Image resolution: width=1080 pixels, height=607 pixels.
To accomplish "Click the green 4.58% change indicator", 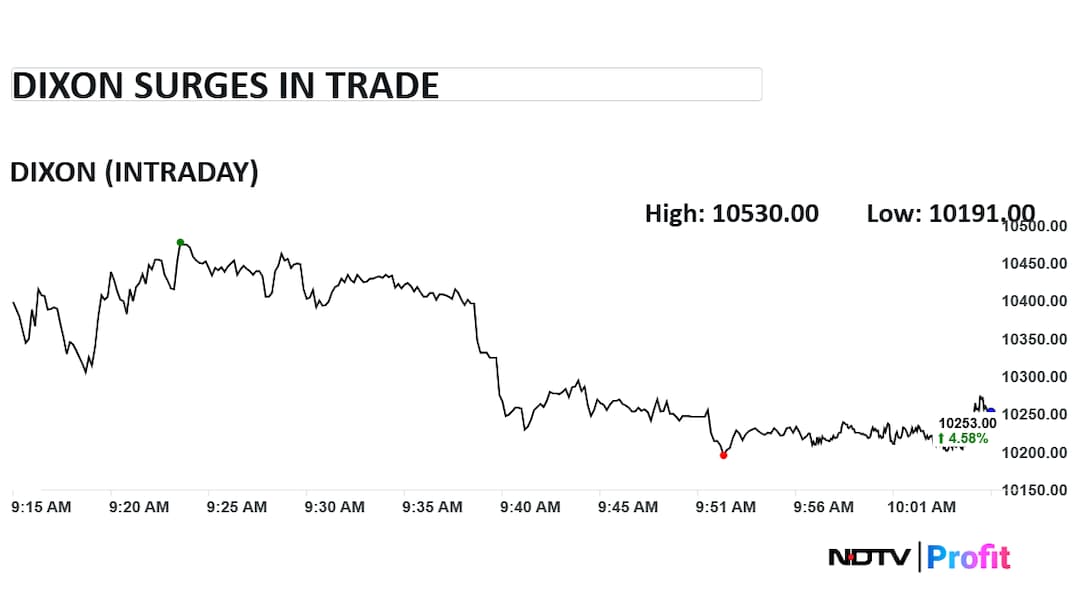I will pyautogui.click(x=962, y=438).
